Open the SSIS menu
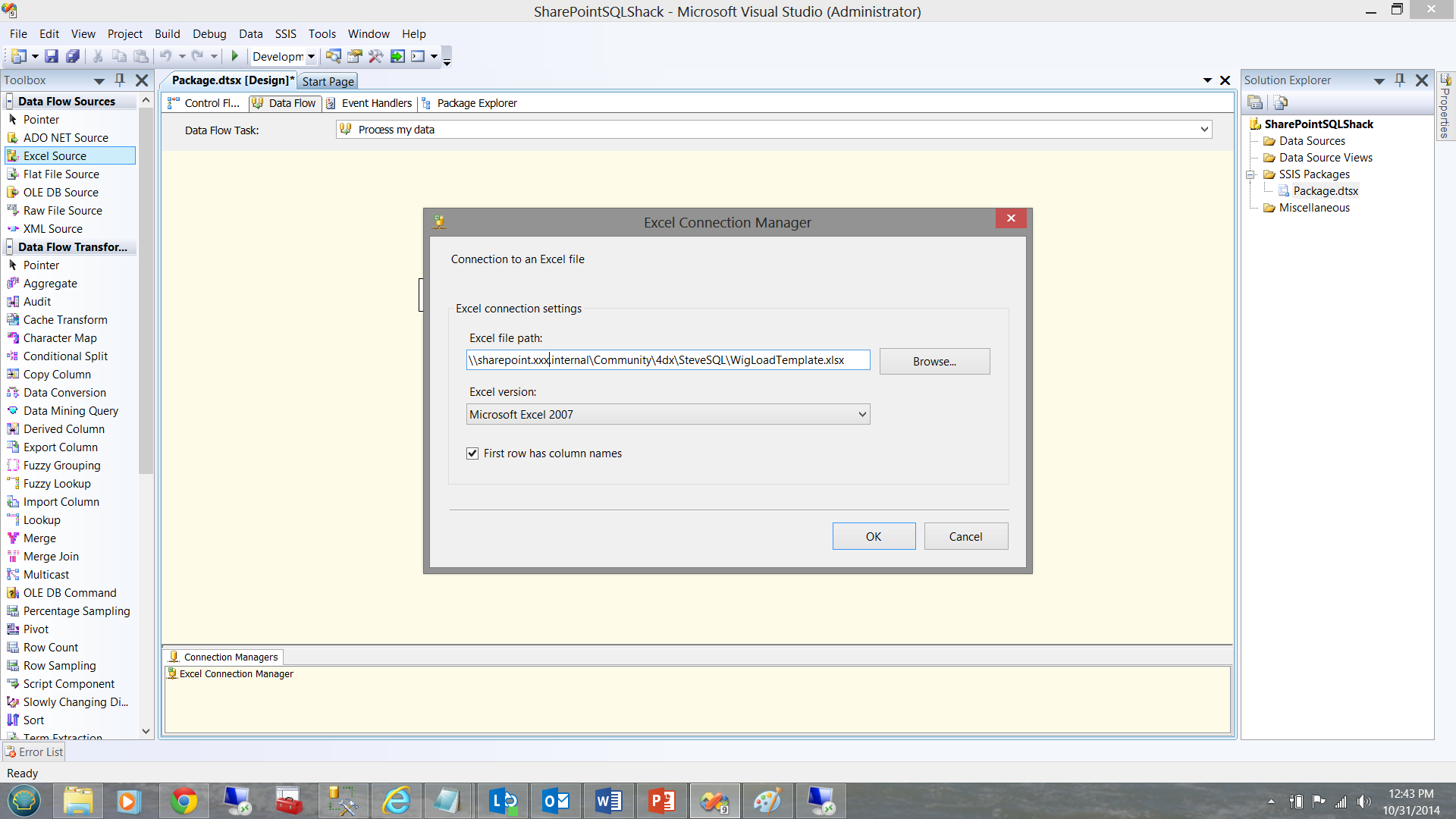 (285, 34)
